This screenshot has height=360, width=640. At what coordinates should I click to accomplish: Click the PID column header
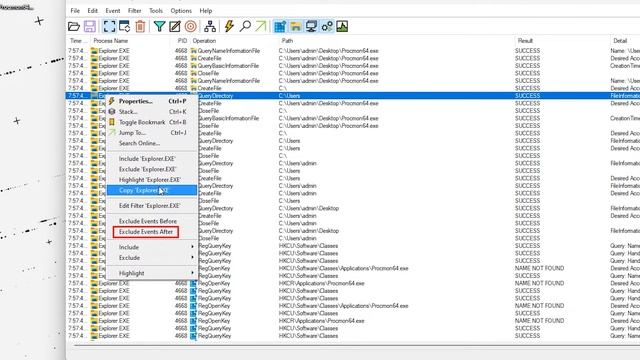180,41
